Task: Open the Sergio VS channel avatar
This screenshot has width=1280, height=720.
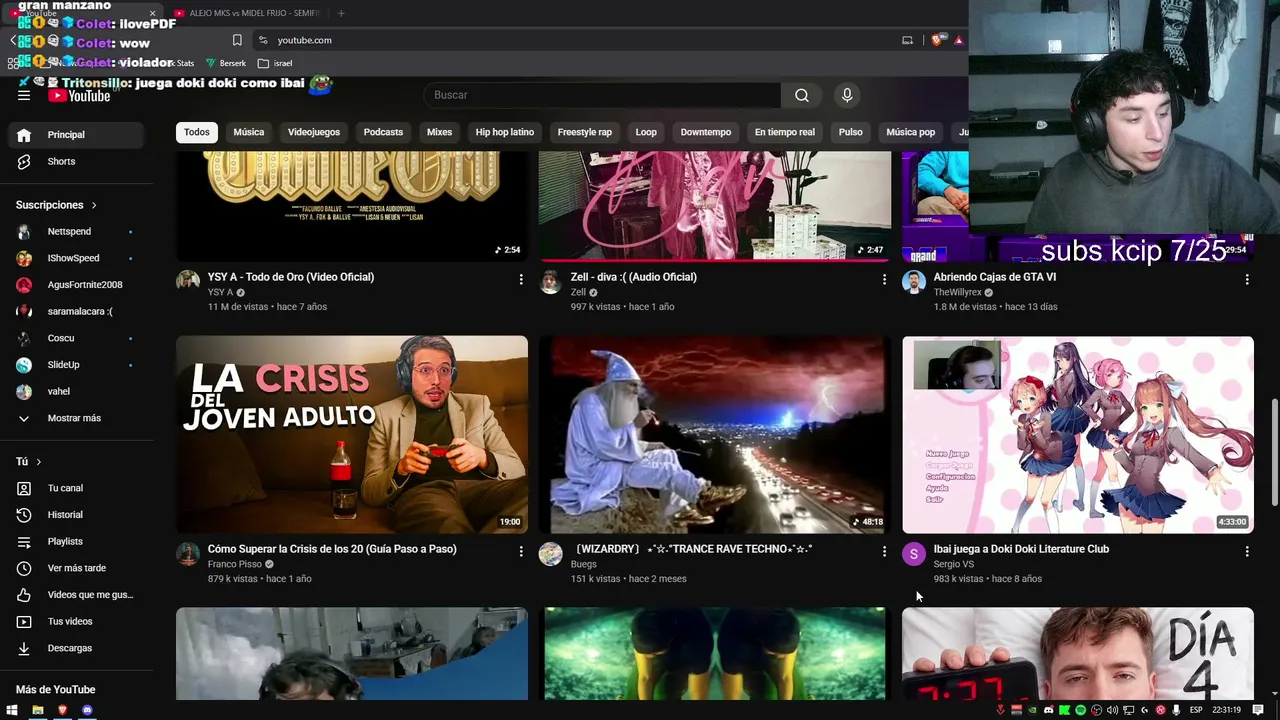Action: (x=914, y=553)
